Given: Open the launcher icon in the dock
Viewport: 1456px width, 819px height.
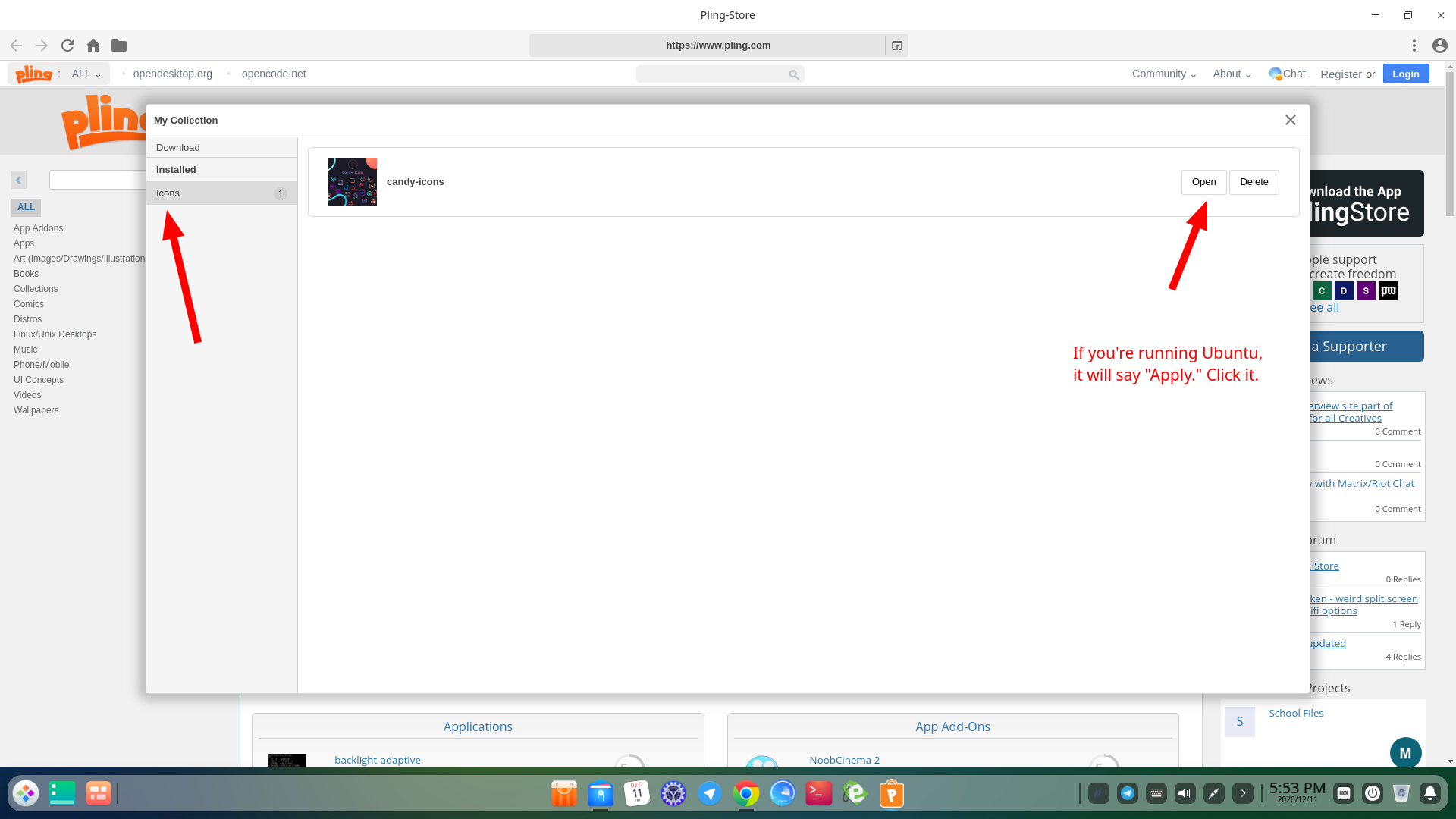Looking at the screenshot, I should pos(26,793).
